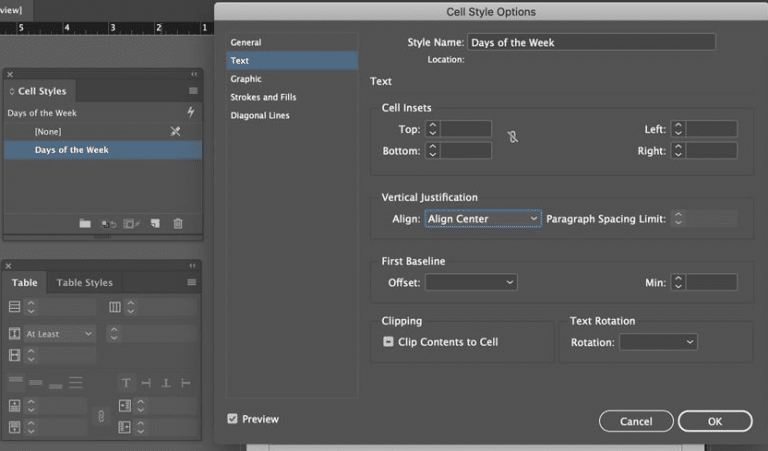
Task: Switch to the Table Styles tab
Action: (x=85, y=283)
